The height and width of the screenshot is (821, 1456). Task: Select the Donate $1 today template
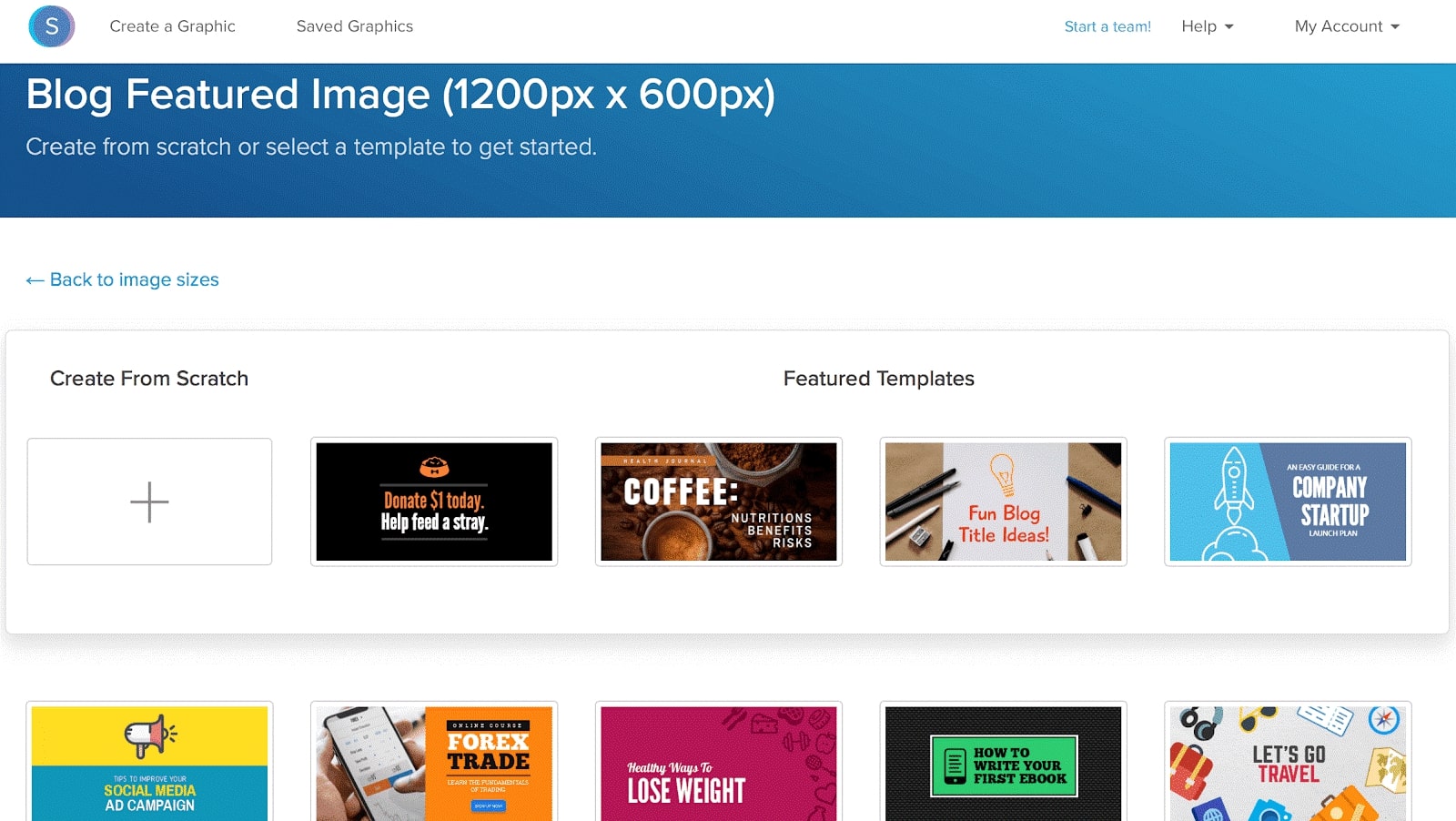click(x=434, y=502)
